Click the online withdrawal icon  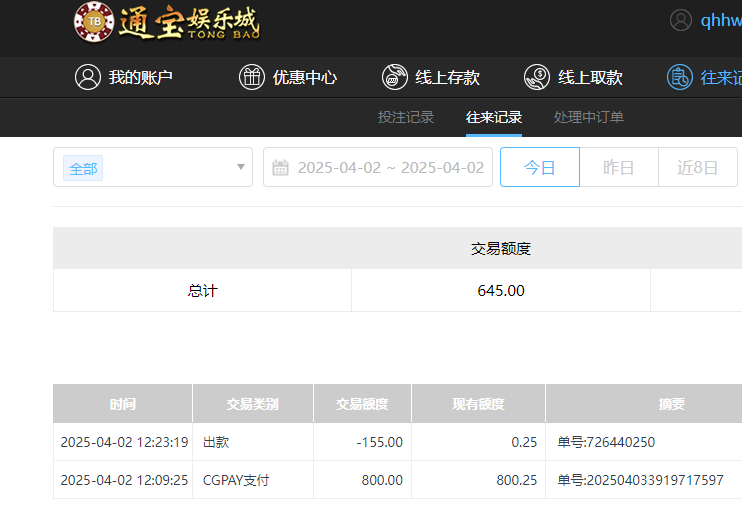tap(537, 77)
